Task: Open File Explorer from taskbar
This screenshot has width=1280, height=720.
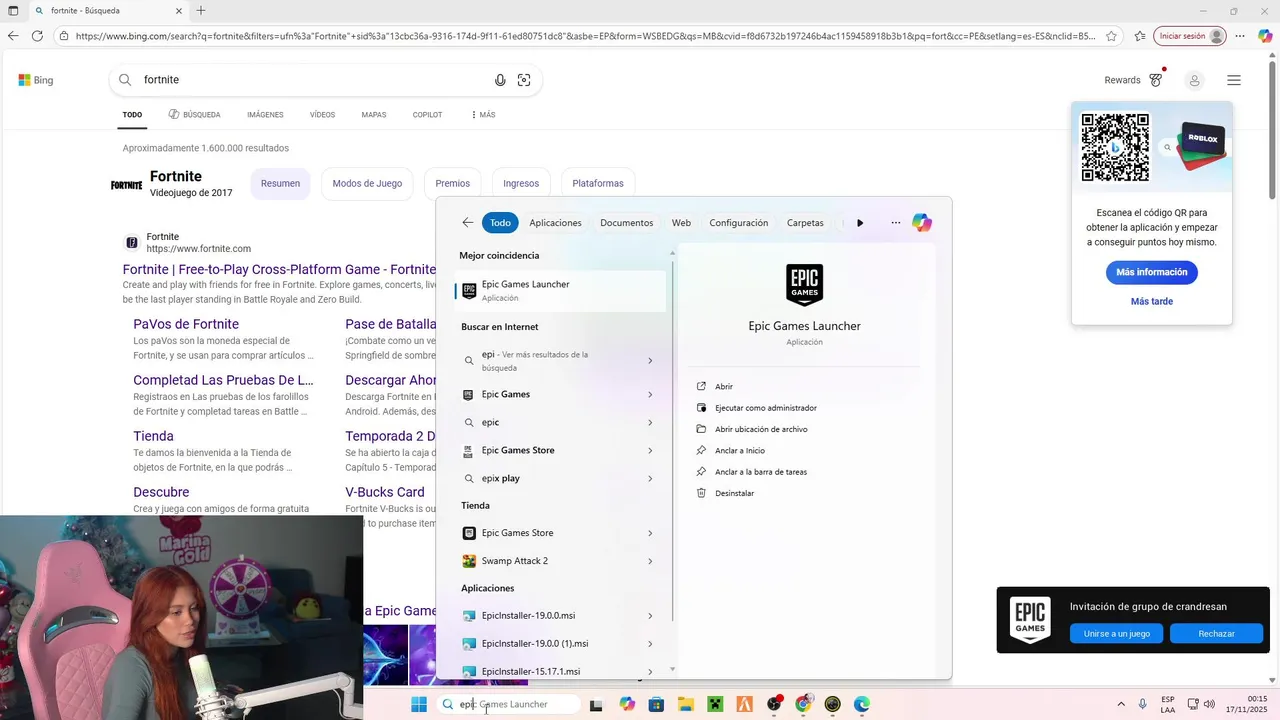Action: click(686, 704)
